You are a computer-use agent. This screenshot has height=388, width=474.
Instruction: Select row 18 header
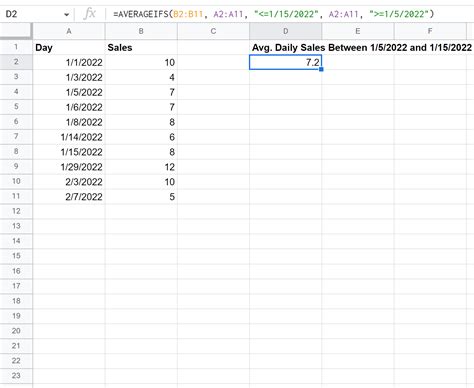pyautogui.click(x=16, y=301)
